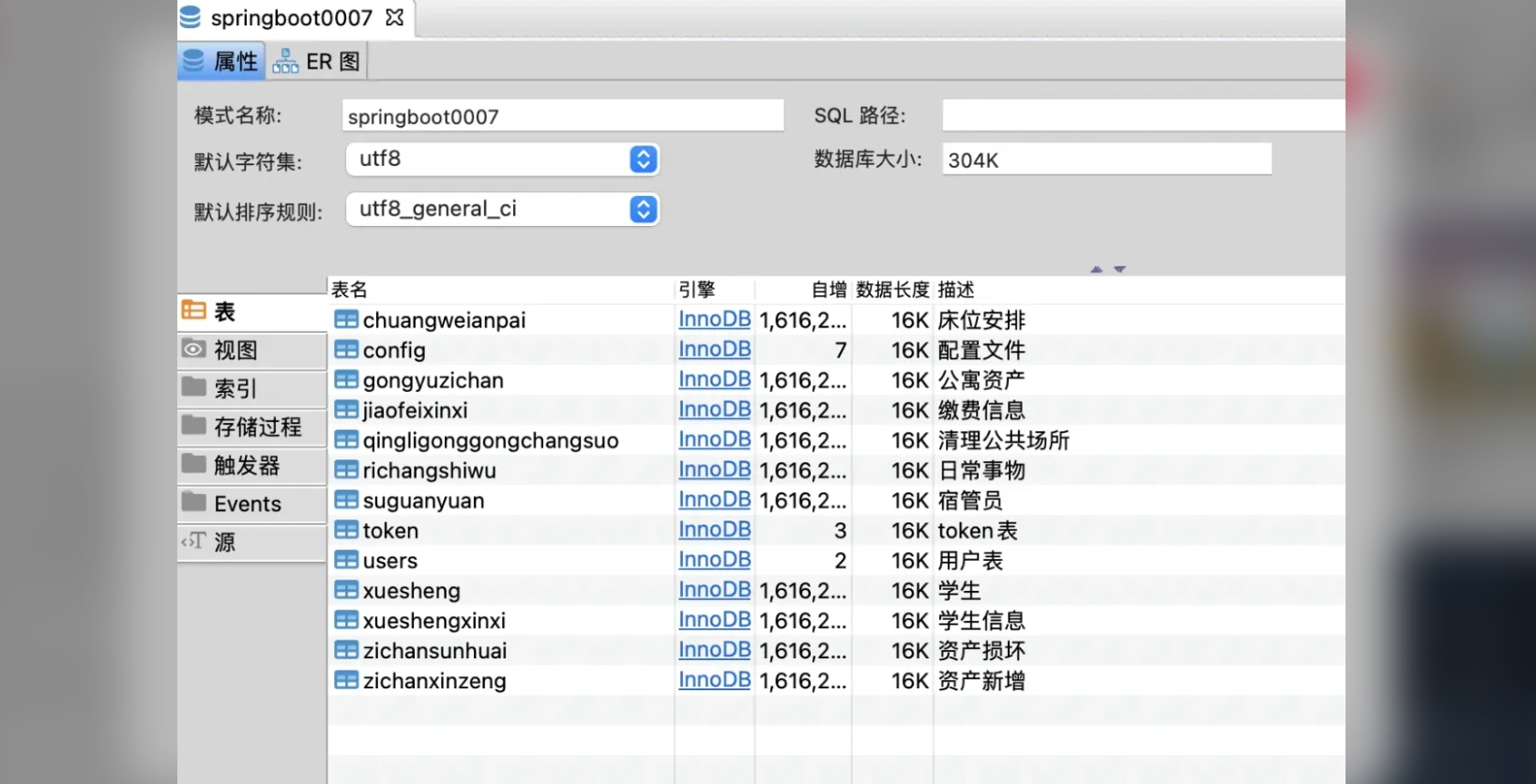This screenshot has width=1536, height=784.
Task: Switch to the 属性 tab
Action: coord(221,61)
